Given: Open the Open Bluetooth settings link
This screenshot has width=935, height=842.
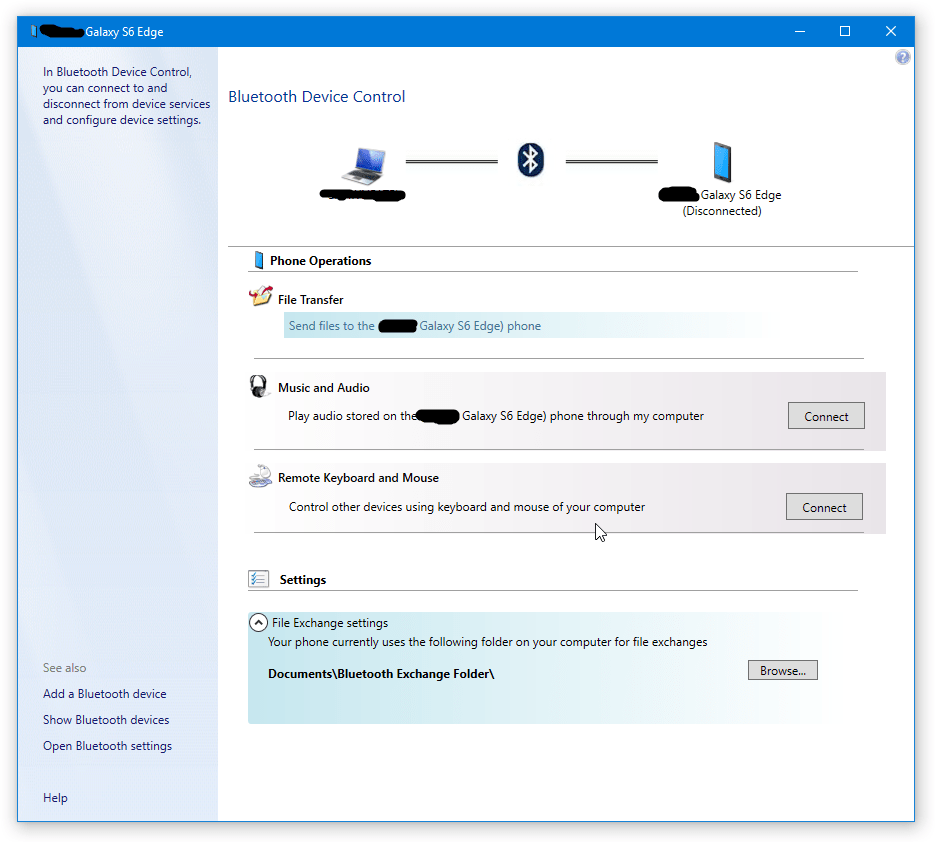Looking at the screenshot, I should tap(107, 746).
